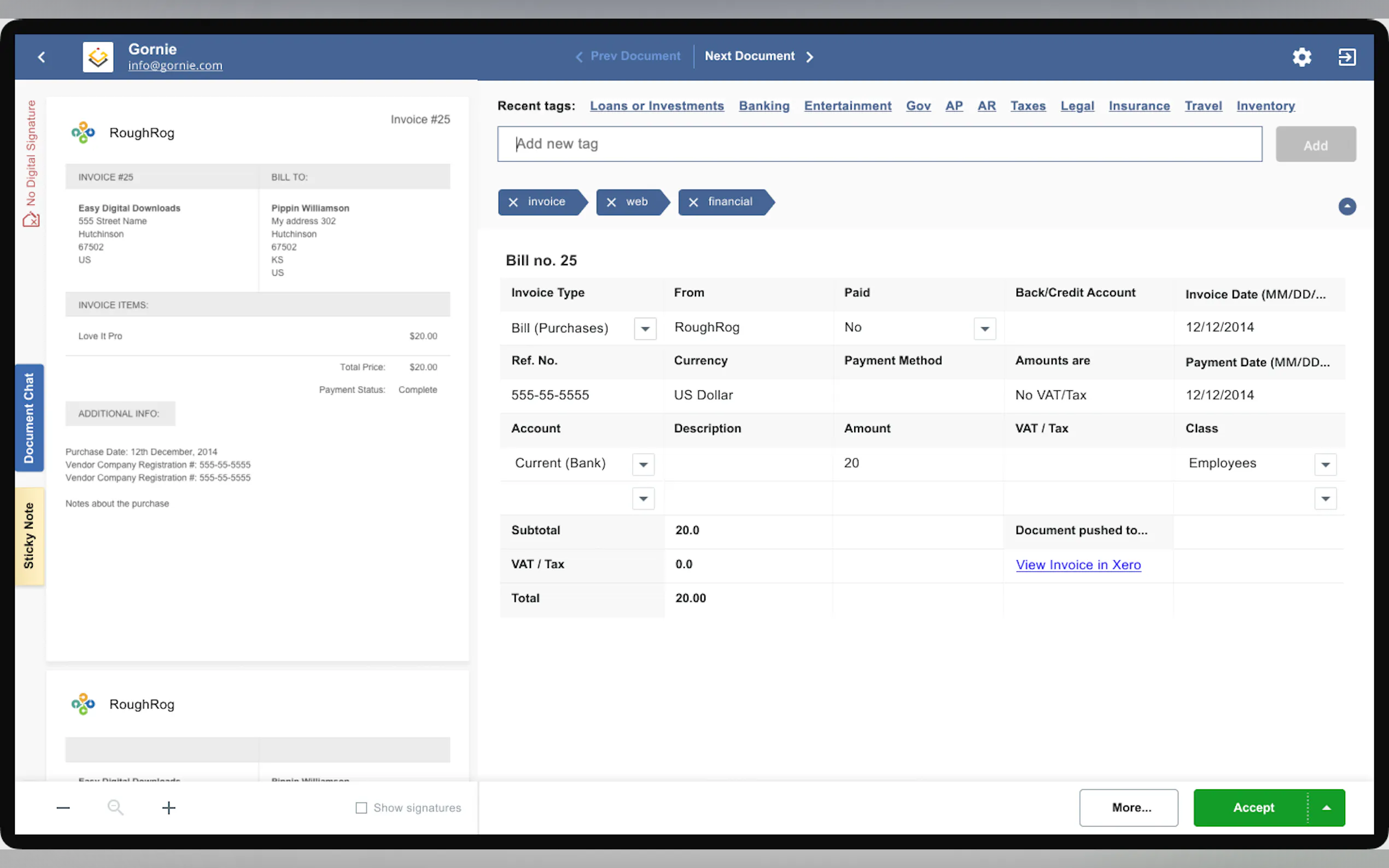Open the Sticky Note side tab
The width and height of the screenshot is (1389, 868).
click(x=30, y=536)
